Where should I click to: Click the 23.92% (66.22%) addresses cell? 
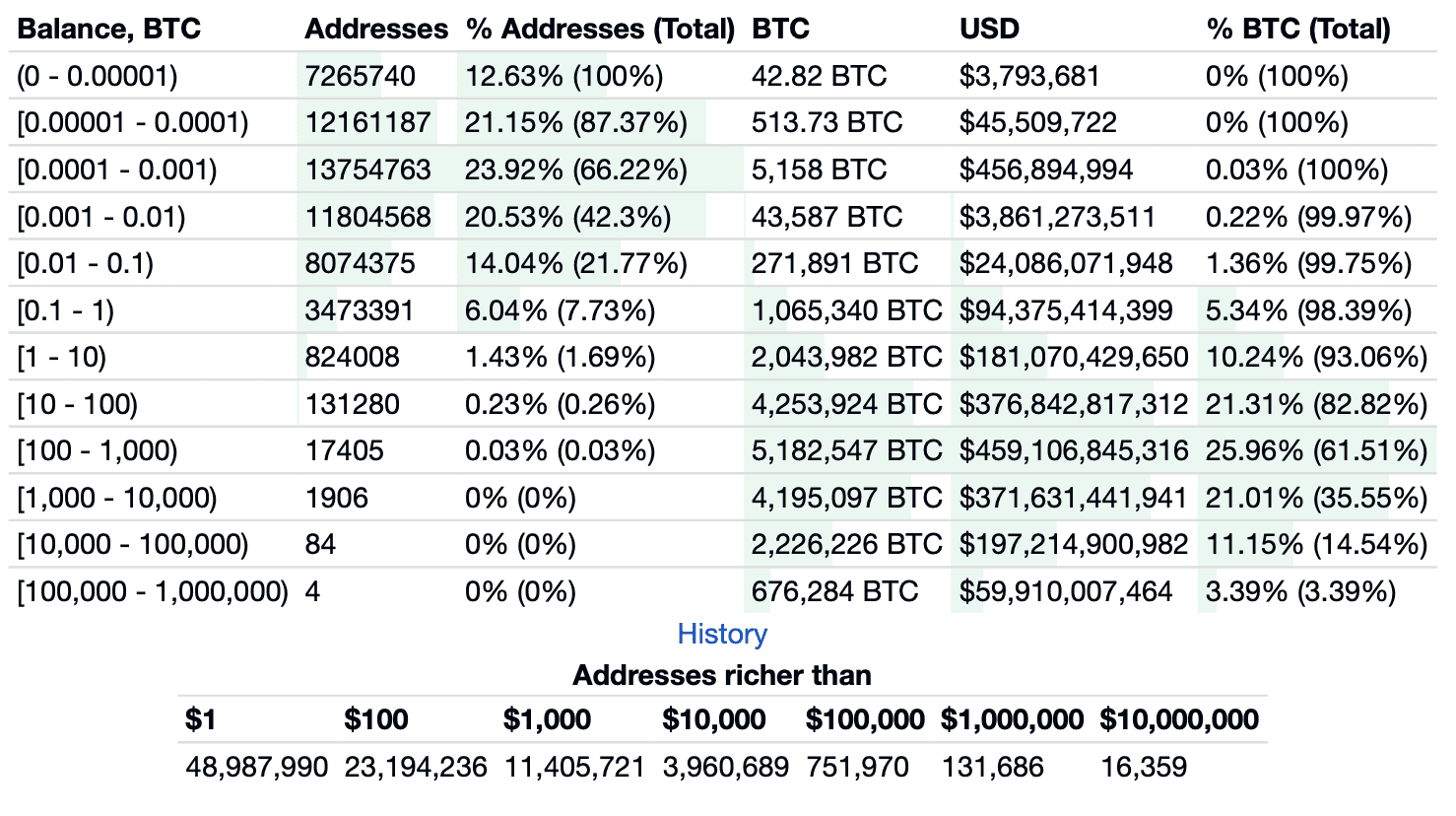click(x=576, y=170)
